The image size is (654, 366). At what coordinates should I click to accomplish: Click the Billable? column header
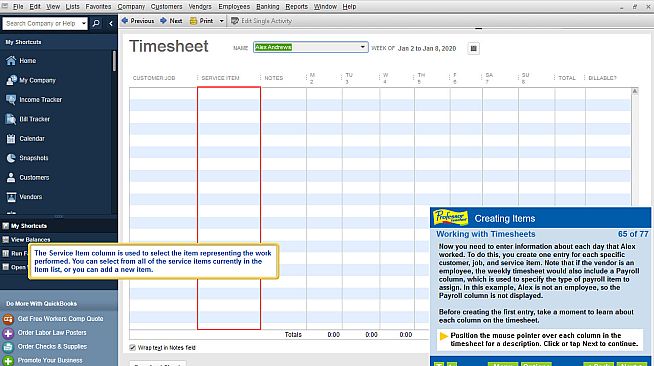click(602, 78)
